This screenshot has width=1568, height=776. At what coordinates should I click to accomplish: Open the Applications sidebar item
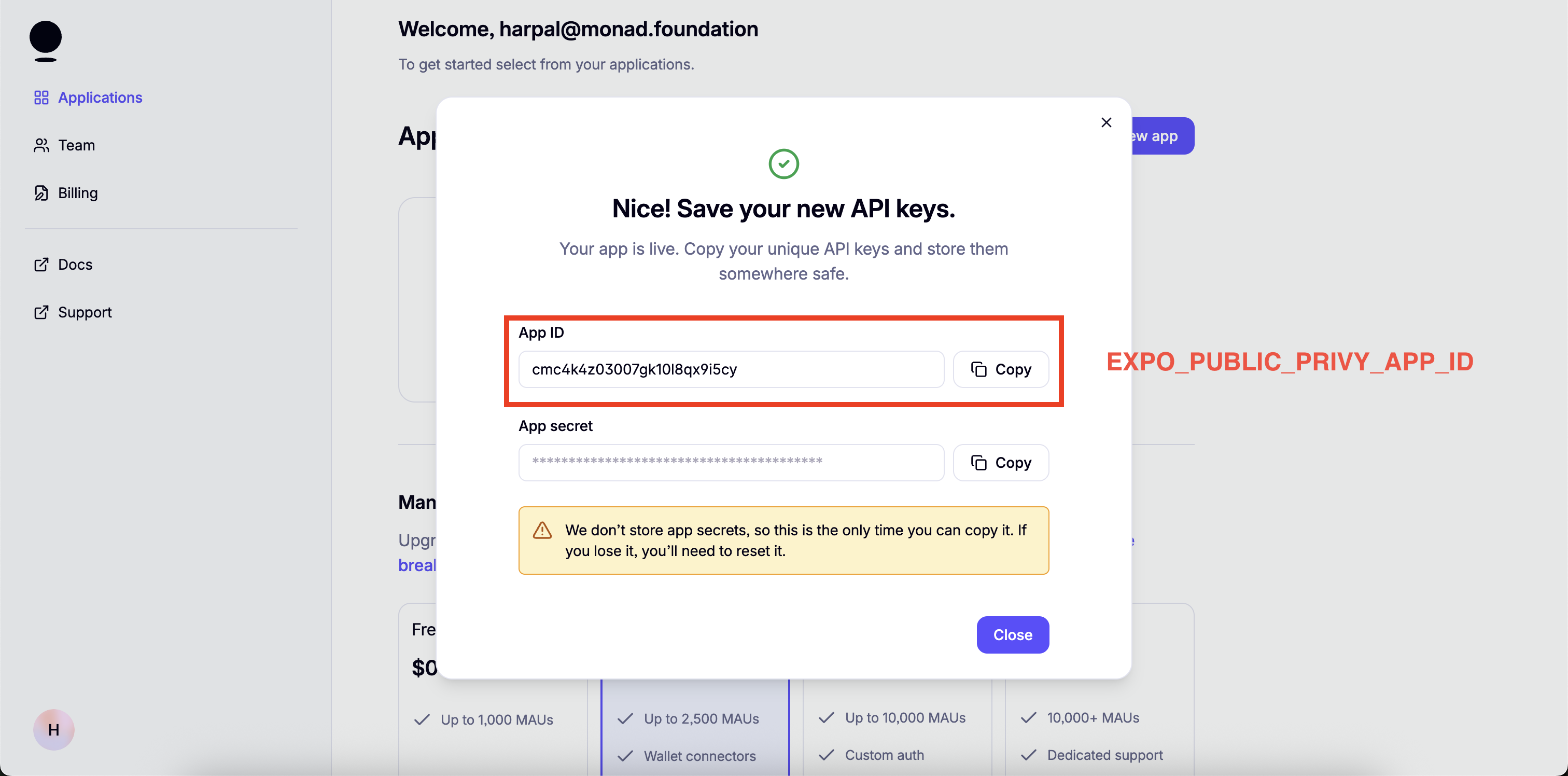point(100,98)
